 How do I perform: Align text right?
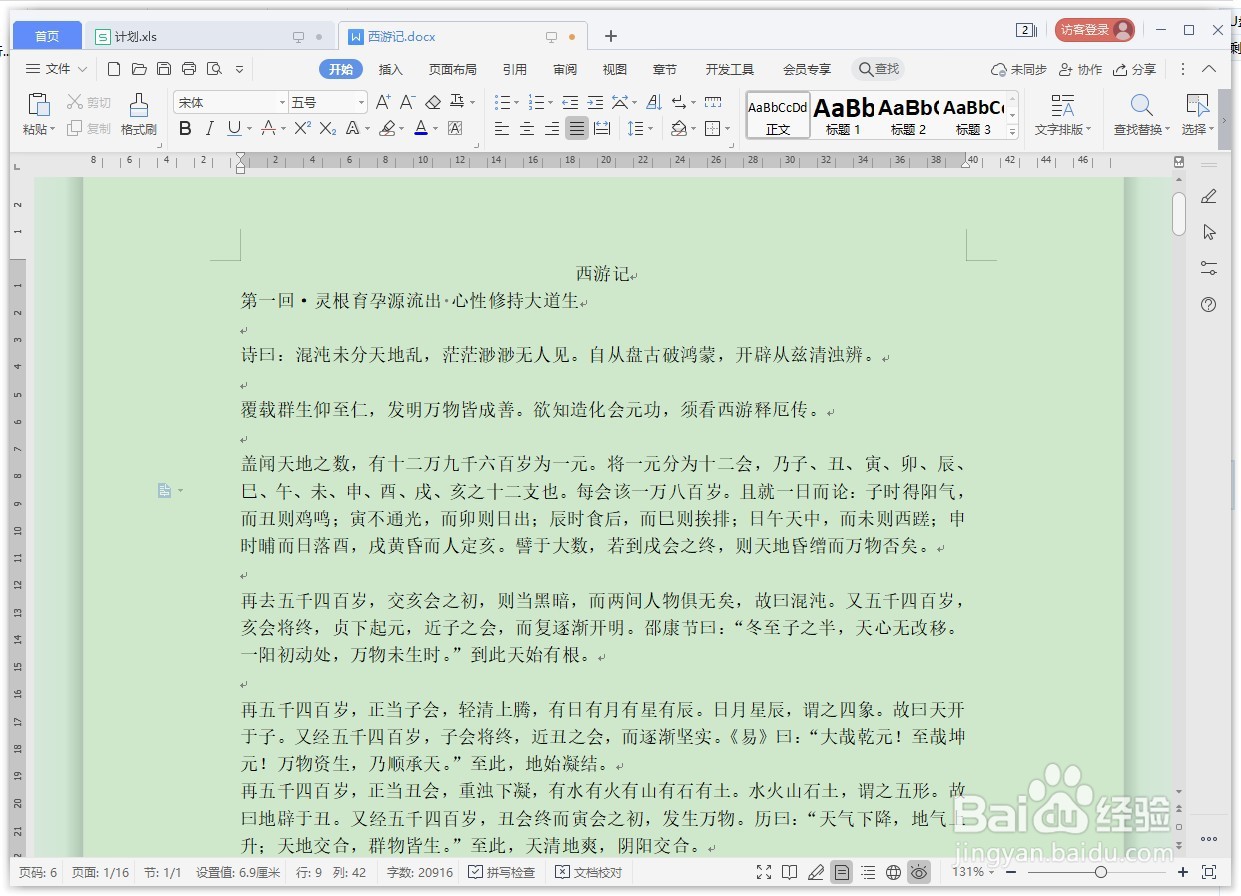(551, 128)
